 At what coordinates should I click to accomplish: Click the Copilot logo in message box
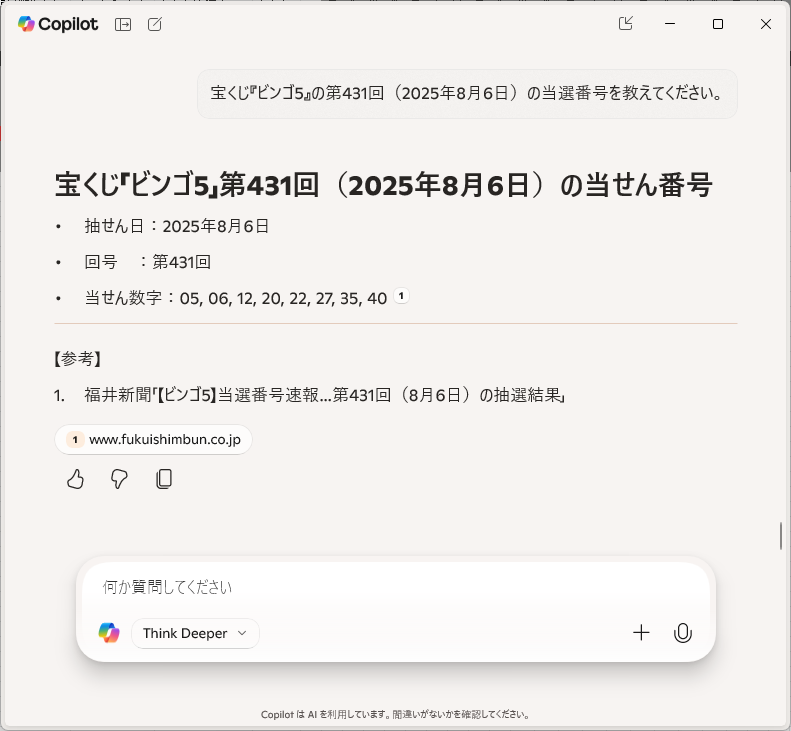point(109,633)
